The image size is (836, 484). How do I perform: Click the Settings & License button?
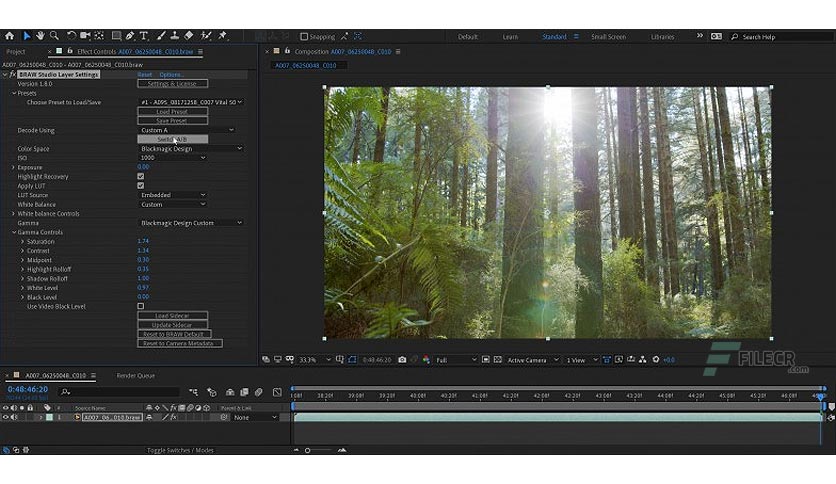172,84
